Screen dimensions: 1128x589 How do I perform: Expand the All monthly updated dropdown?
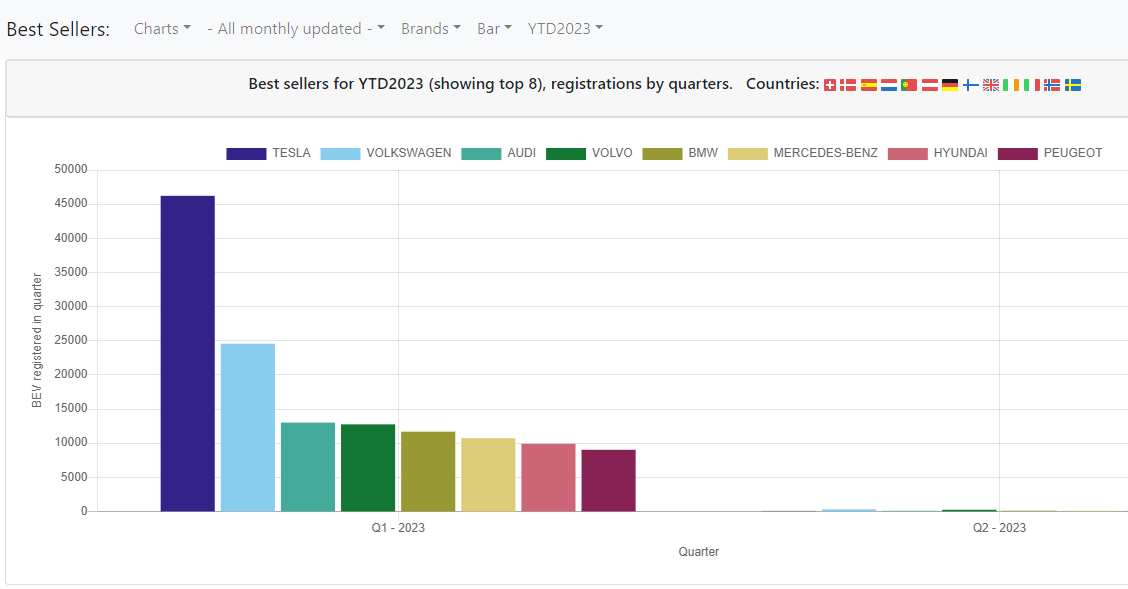[x=296, y=29]
